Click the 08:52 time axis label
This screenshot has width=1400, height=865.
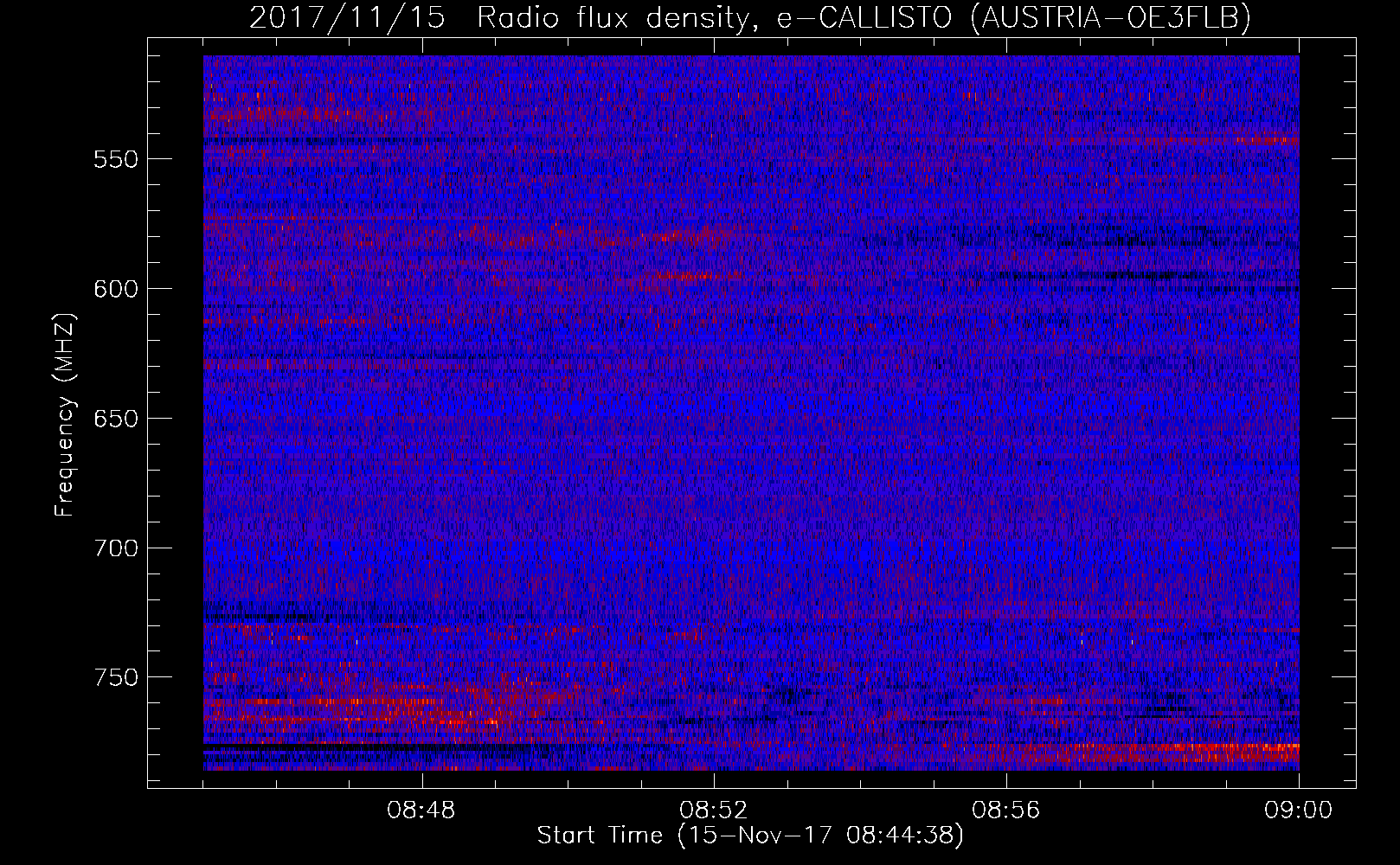(x=714, y=811)
